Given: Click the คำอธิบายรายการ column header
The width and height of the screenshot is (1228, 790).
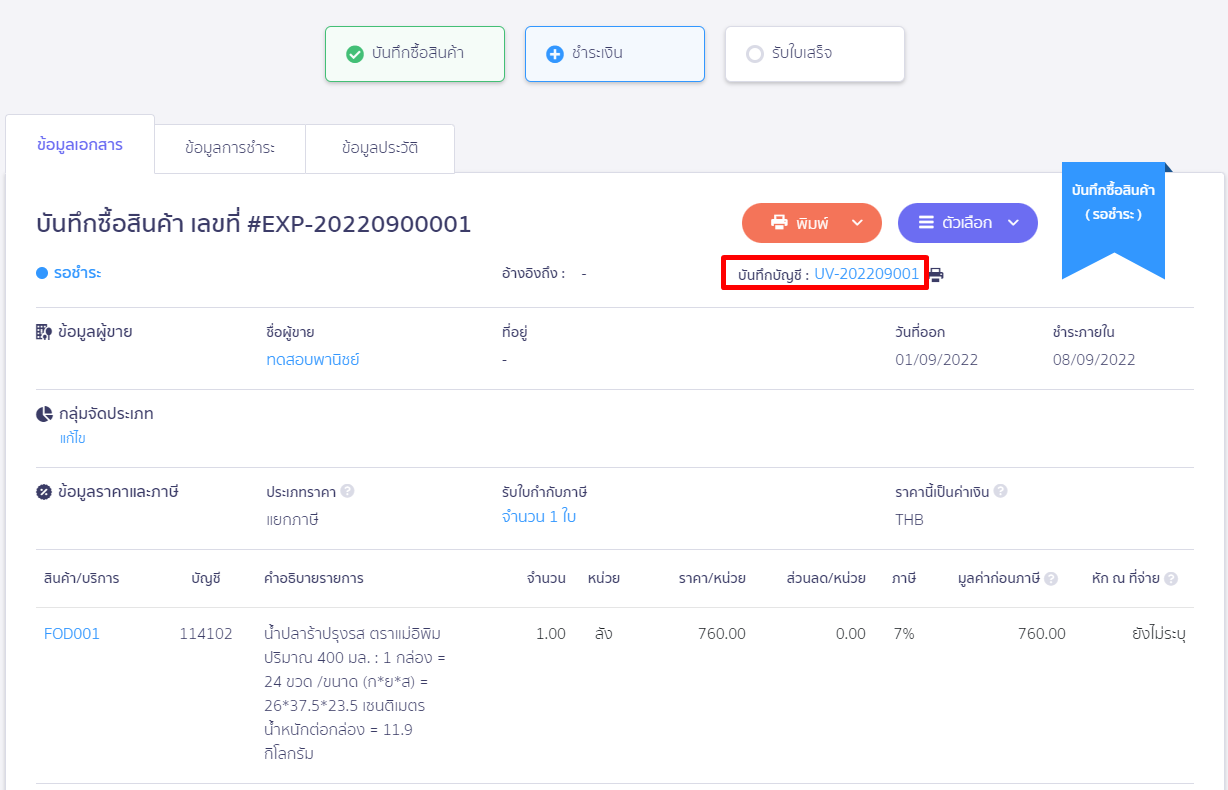Looking at the screenshot, I should [x=313, y=578].
